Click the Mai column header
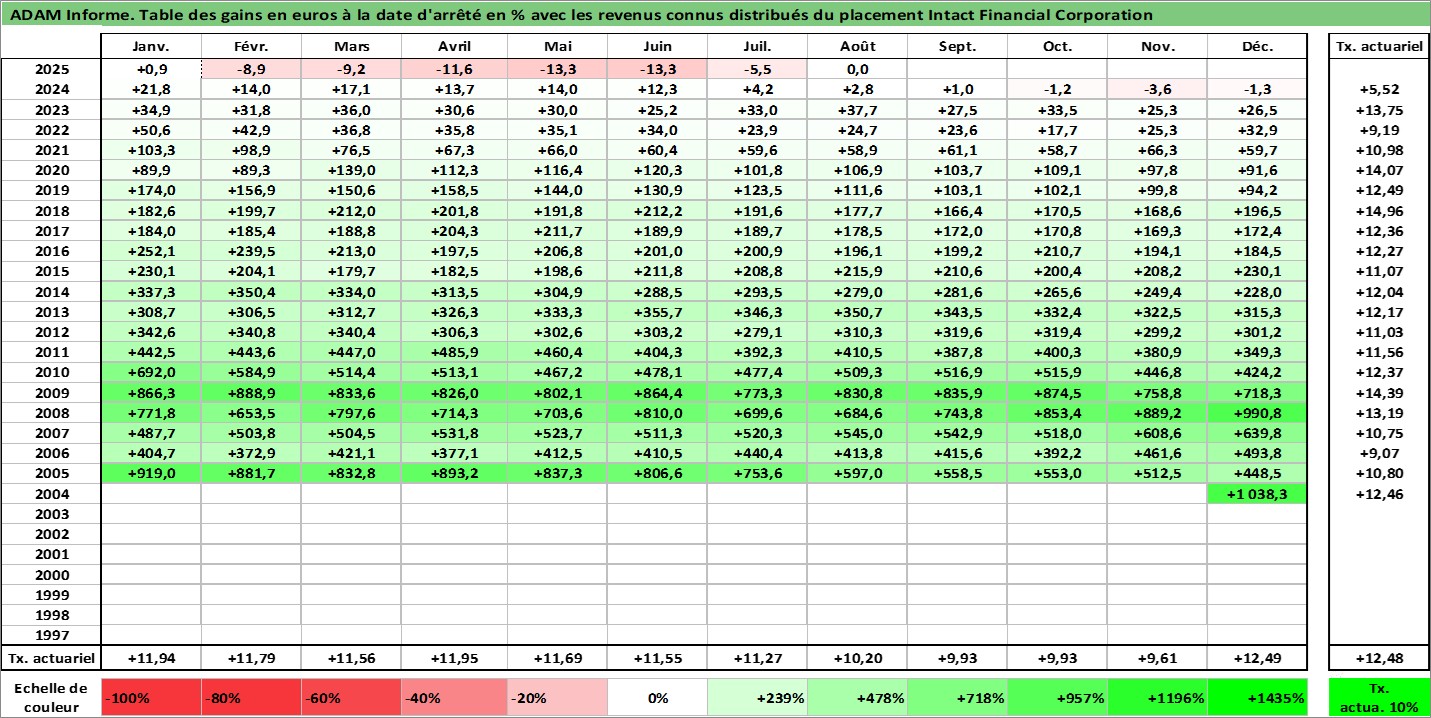 [x=557, y=47]
